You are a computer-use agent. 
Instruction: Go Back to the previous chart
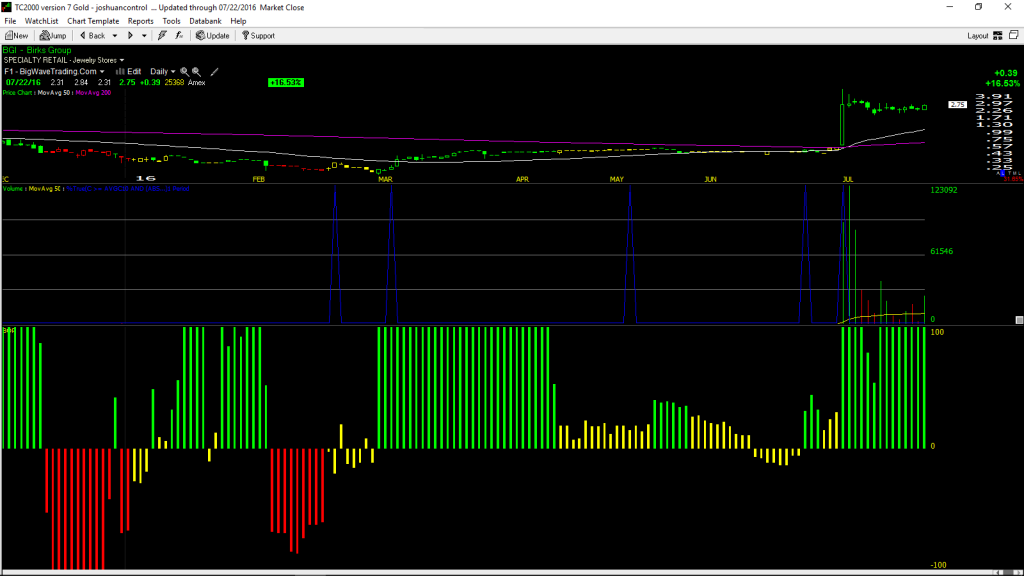click(x=93, y=36)
